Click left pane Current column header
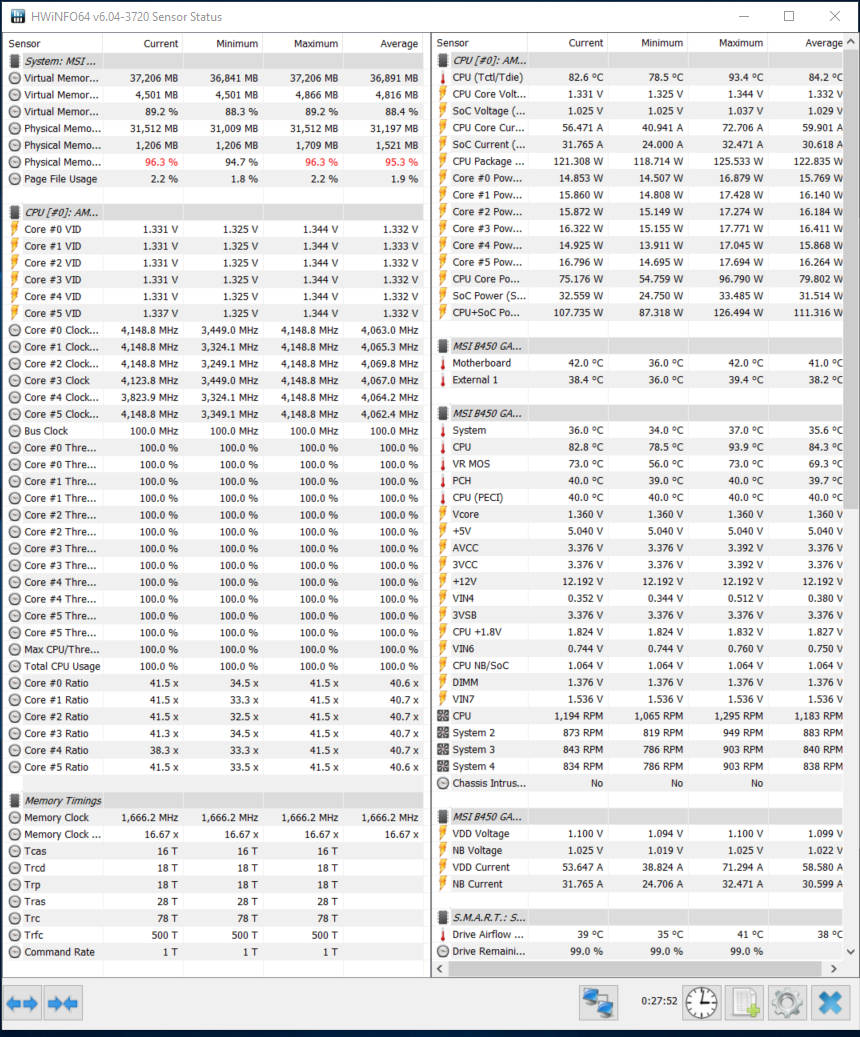The height and width of the screenshot is (1037, 860). (143, 43)
